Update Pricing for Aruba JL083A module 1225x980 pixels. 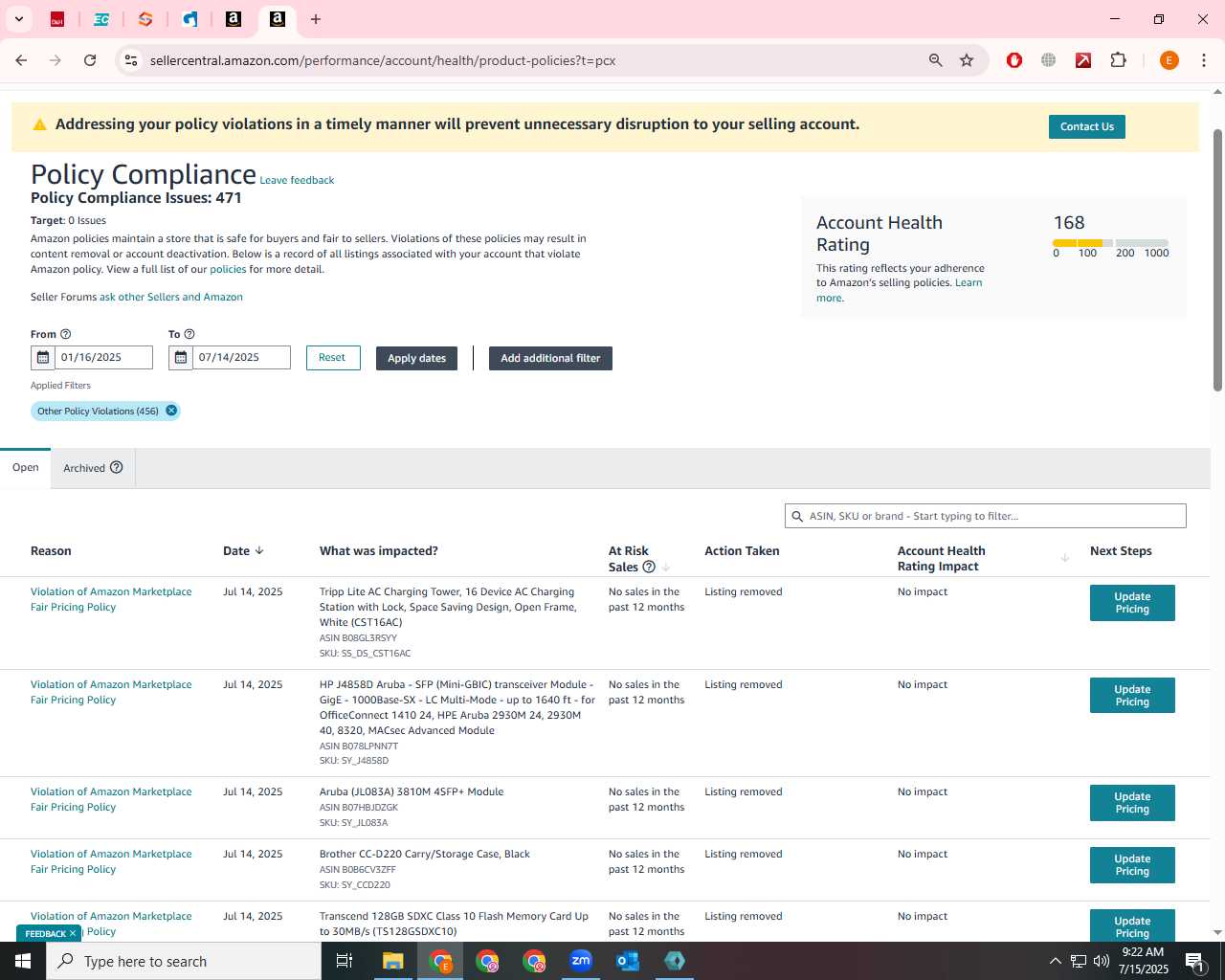[x=1132, y=803]
